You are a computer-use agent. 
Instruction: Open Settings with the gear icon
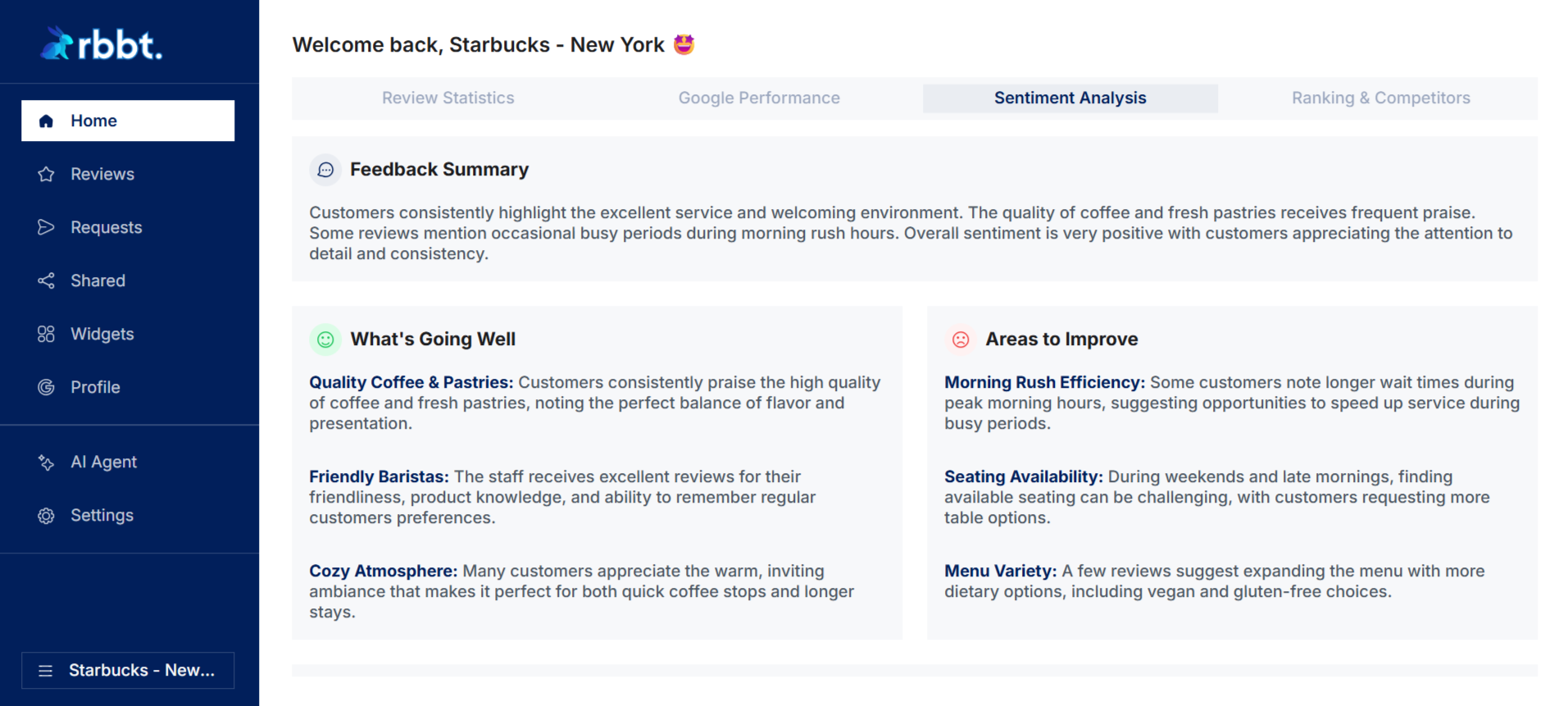pos(47,515)
